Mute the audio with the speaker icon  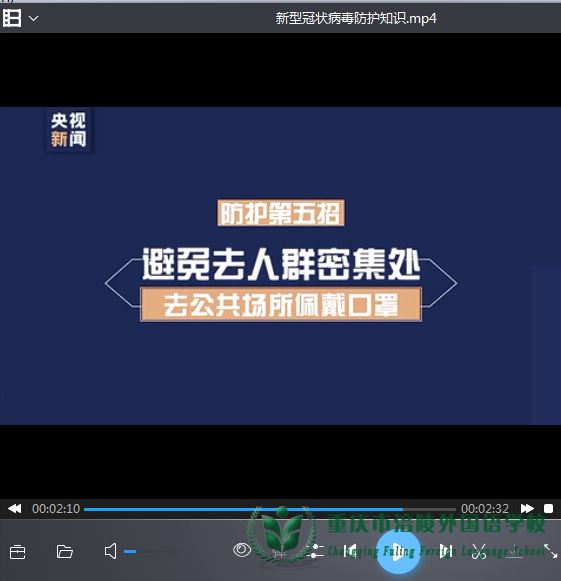pos(110,551)
